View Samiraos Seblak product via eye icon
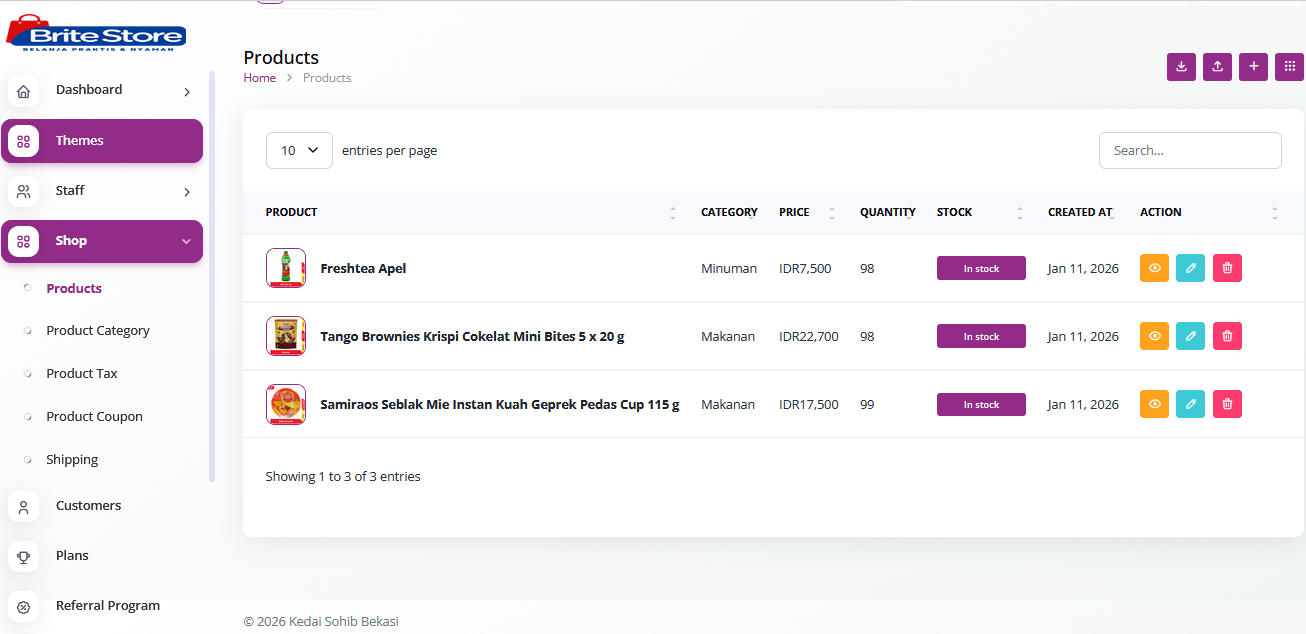The width and height of the screenshot is (1306, 634). coord(1154,404)
